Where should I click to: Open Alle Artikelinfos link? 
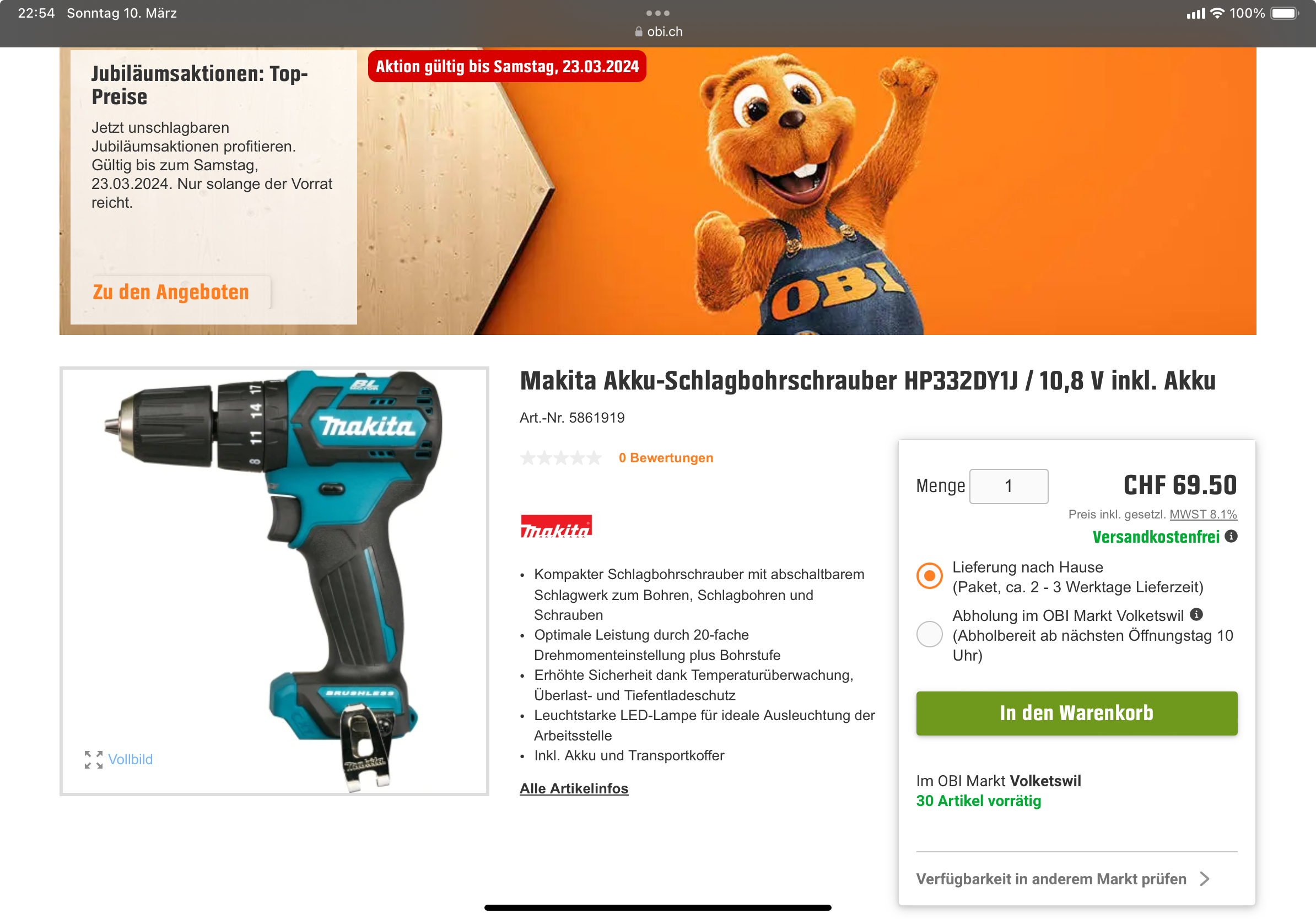coord(574,788)
